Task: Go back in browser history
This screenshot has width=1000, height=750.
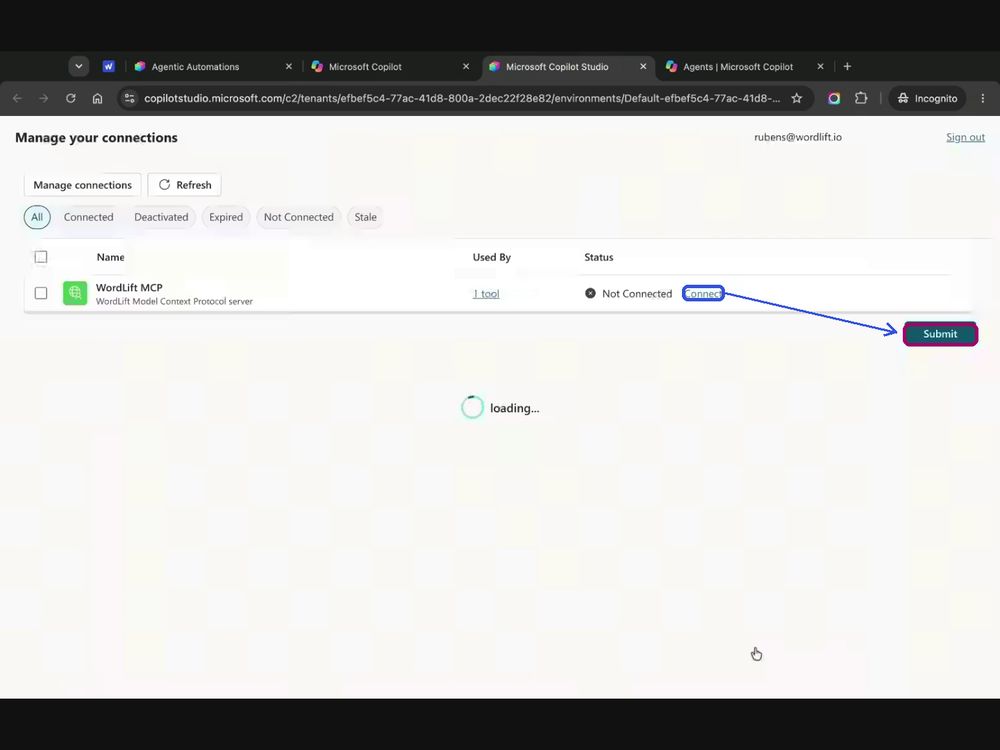Action: (x=17, y=98)
